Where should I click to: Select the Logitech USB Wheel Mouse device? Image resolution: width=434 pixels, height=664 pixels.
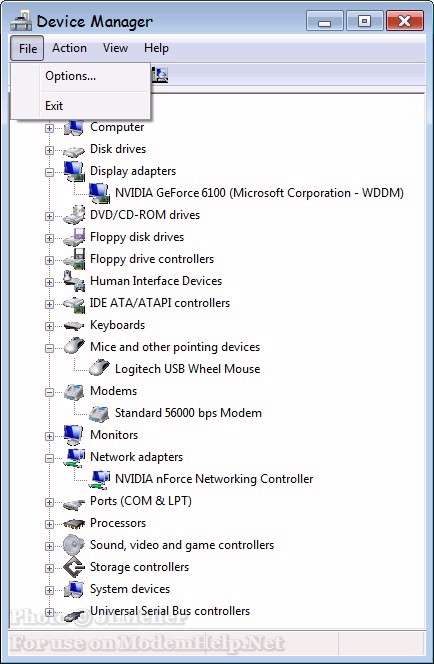[x=187, y=369]
